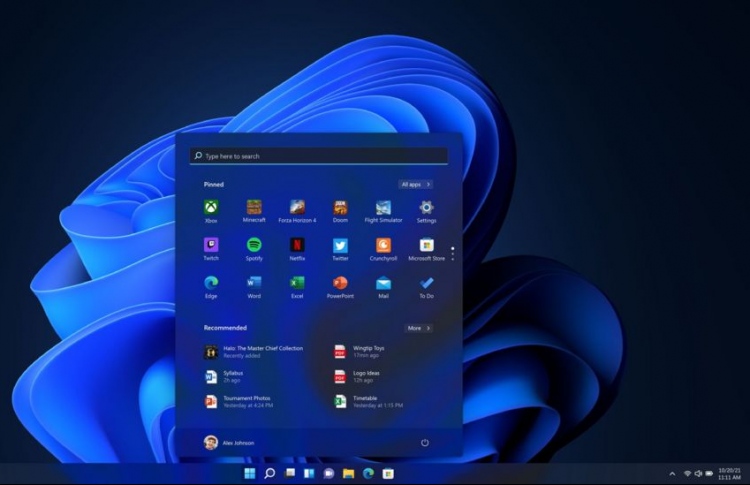Expand More recommended items
Image resolution: width=750 pixels, height=485 pixels.
click(418, 328)
